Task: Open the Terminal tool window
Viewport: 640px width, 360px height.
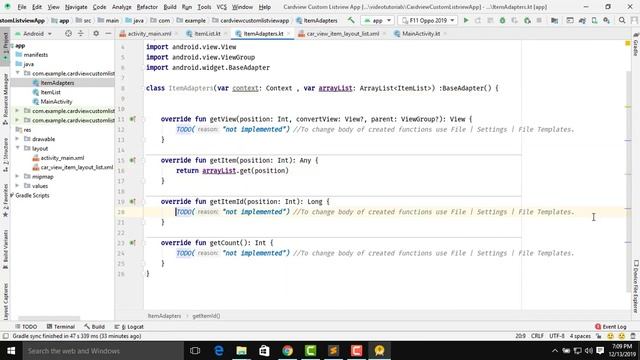Action: pos(61,327)
